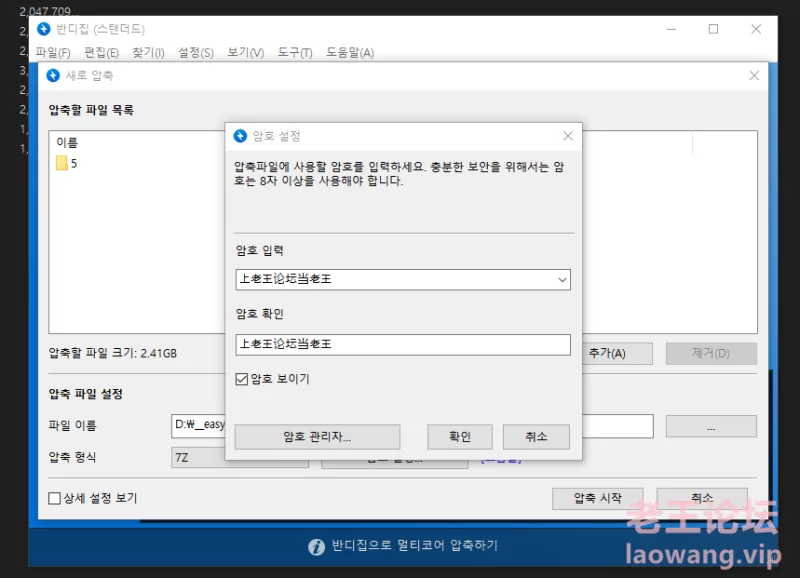Click the 압축할 파일 크기: 2.41GB text
800x578 pixels.
(x=113, y=353)
